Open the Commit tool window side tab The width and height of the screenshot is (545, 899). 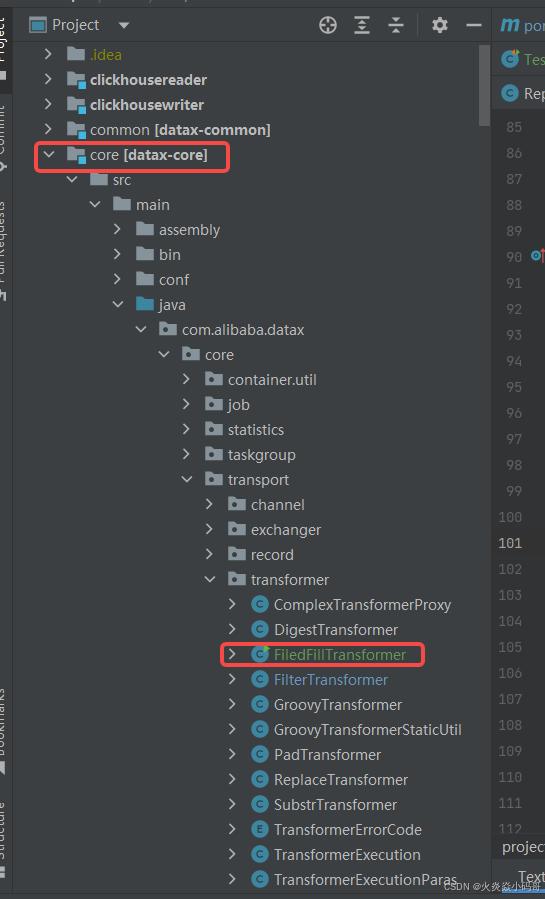click(x=4, y=138)
